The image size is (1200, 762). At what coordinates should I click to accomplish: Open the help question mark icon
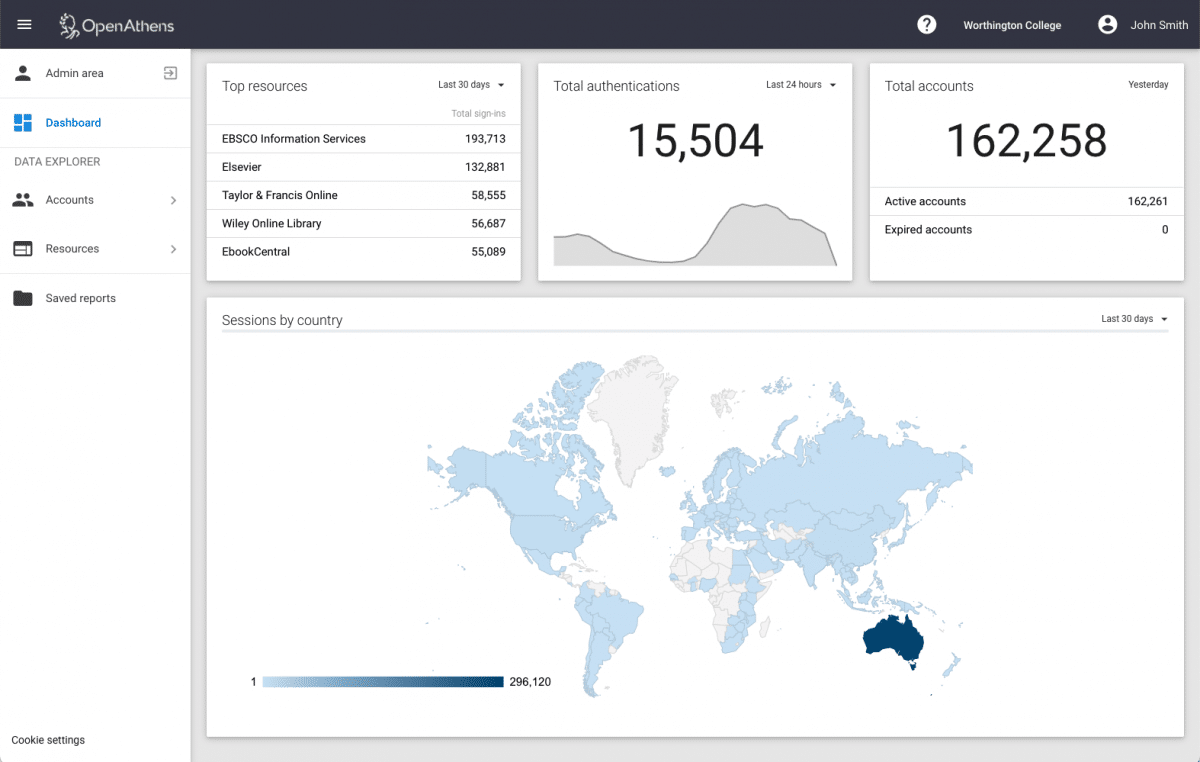(926, 24)
